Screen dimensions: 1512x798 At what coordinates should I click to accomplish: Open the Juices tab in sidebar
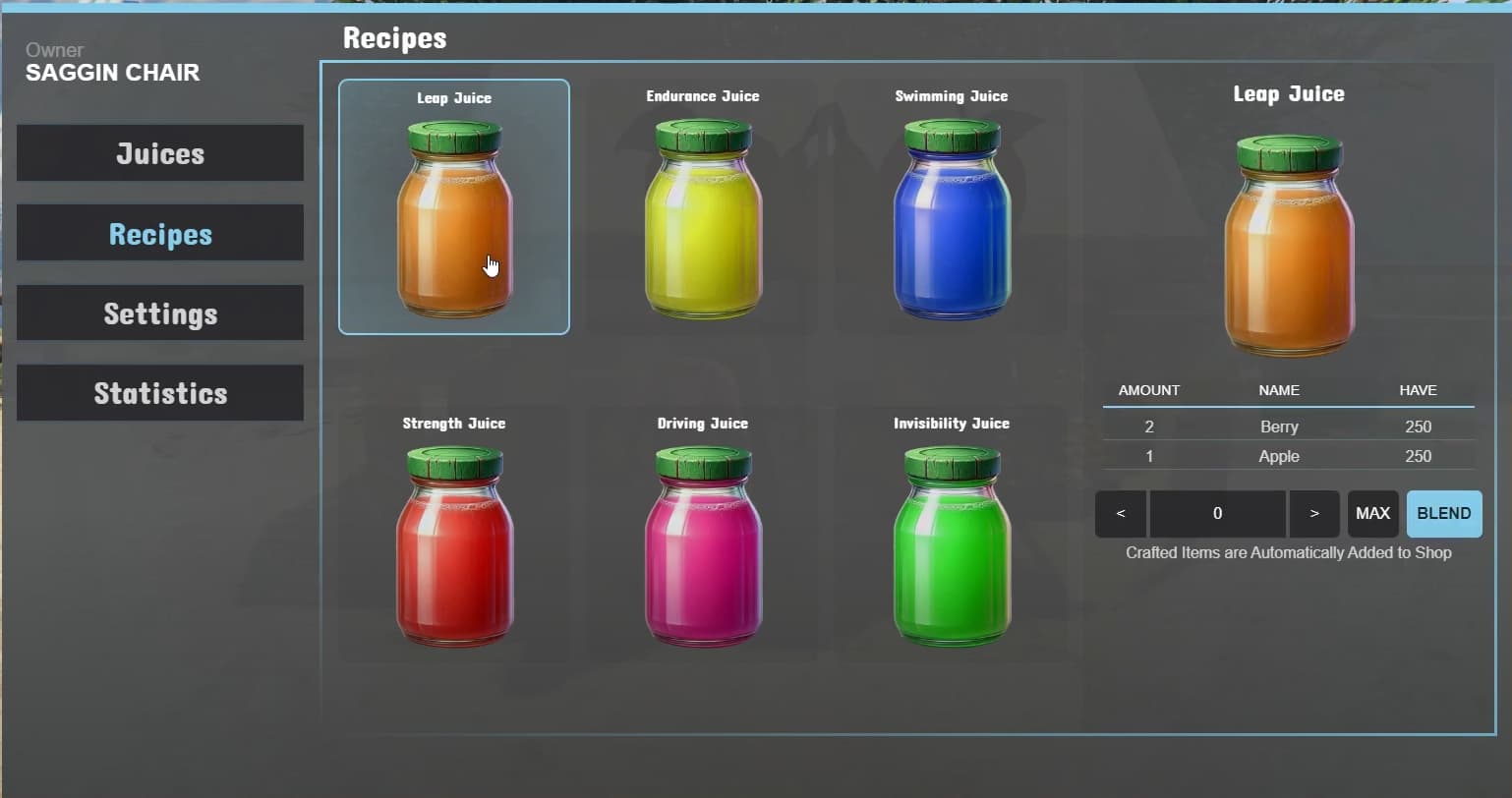pos(160,153)
